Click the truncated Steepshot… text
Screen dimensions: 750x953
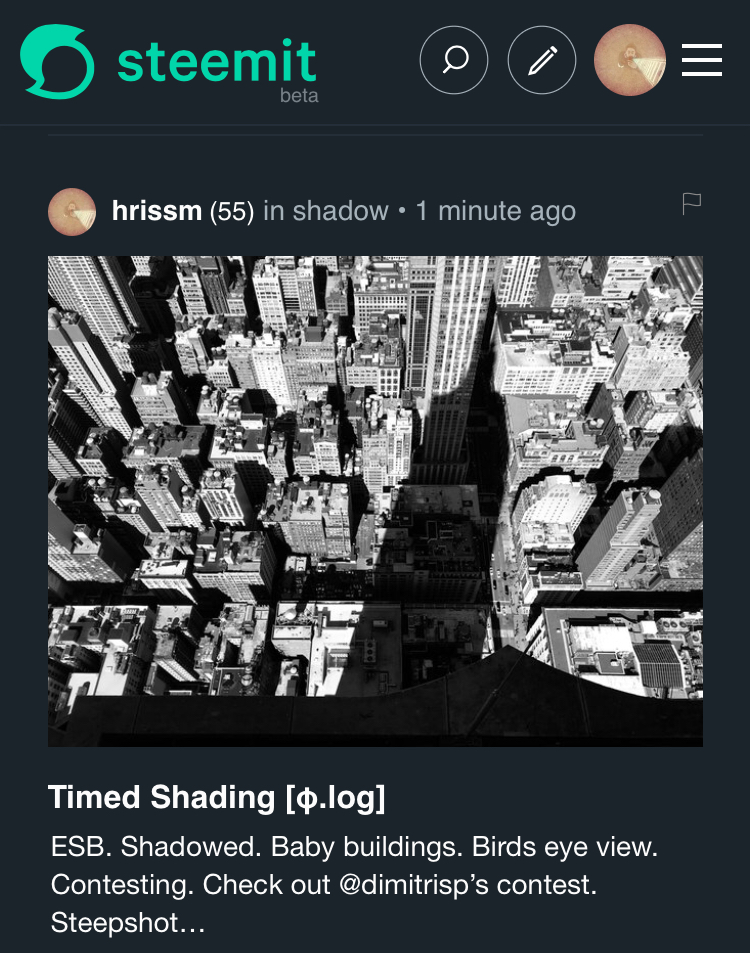tap(127, 922)
